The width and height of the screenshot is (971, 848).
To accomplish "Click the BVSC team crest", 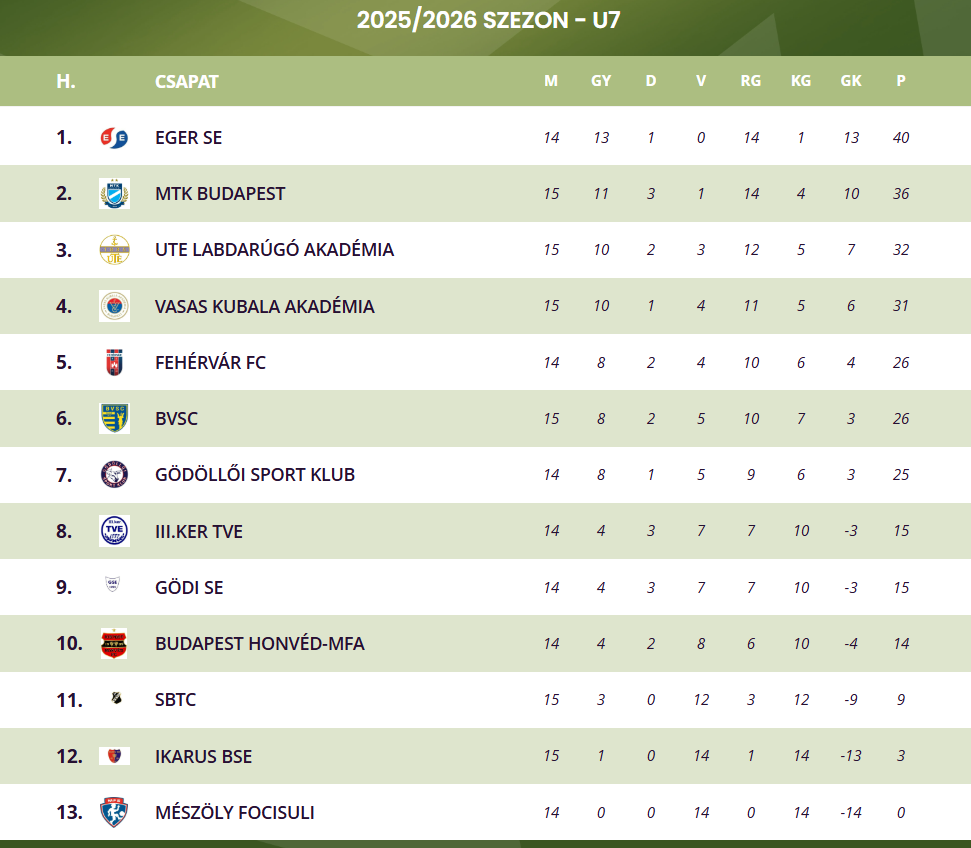I will pyautogui.click(x=114, y=418).
